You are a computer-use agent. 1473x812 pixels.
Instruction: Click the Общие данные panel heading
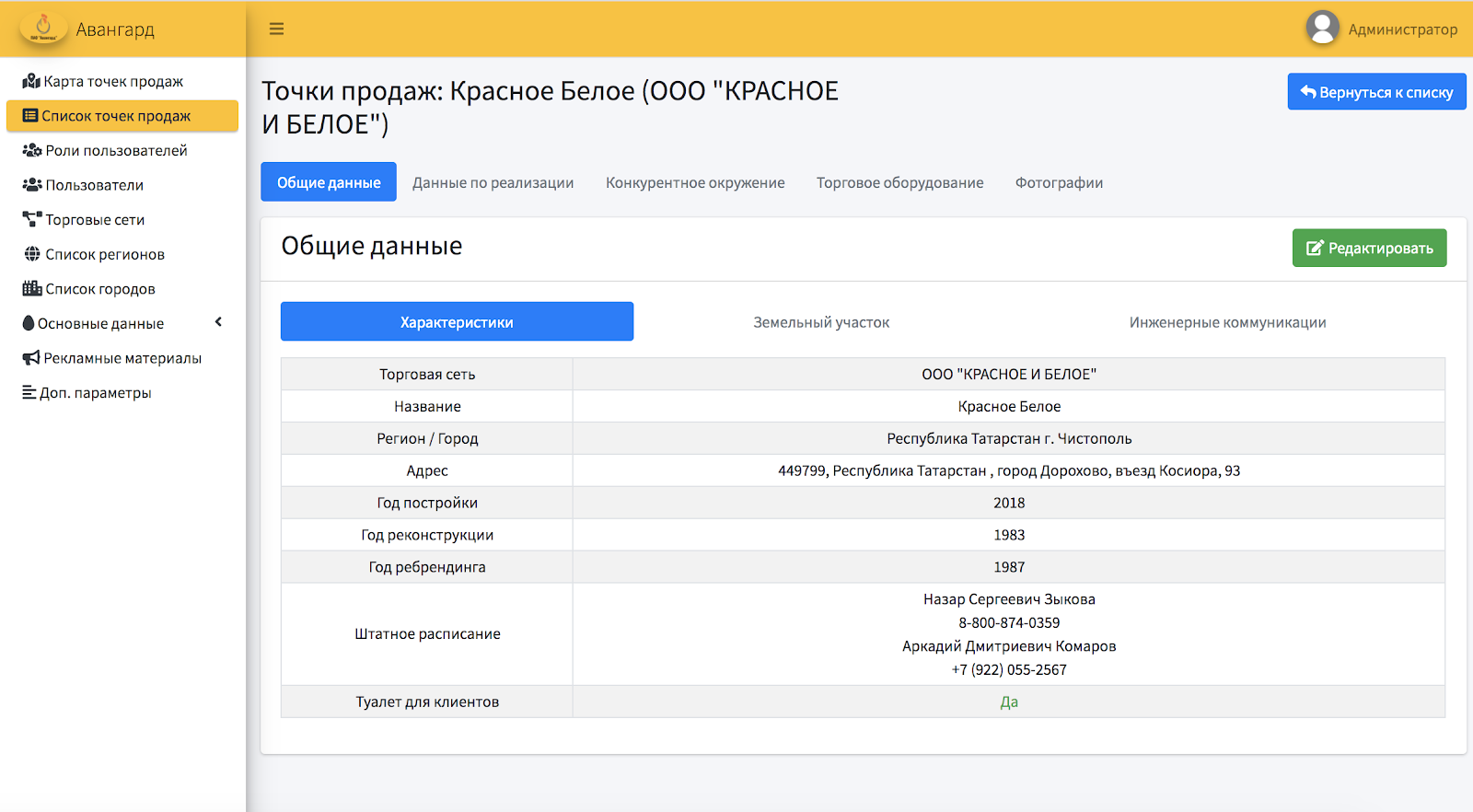(372, 247)
